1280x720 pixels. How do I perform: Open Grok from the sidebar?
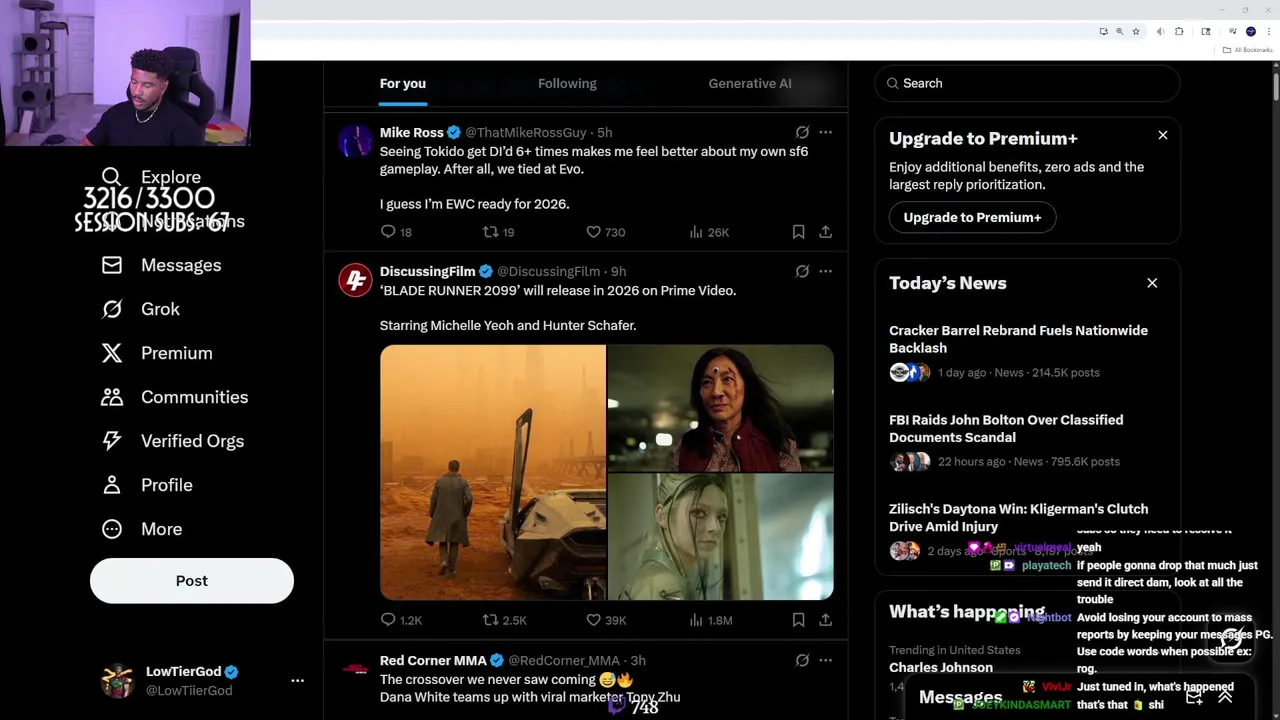pos(141,309)
